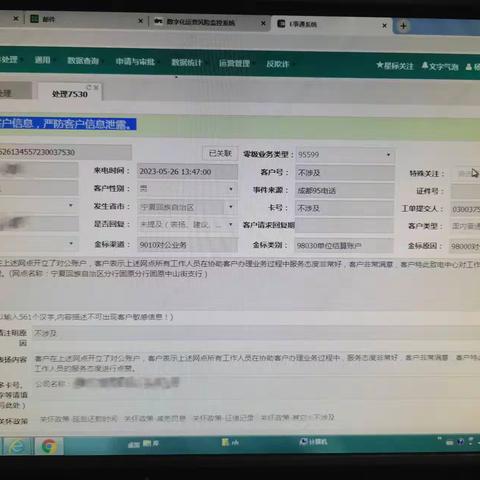The image size is (480, 480).
Task: Expand the 发生省市 dropdown
Action: [231, 207]
